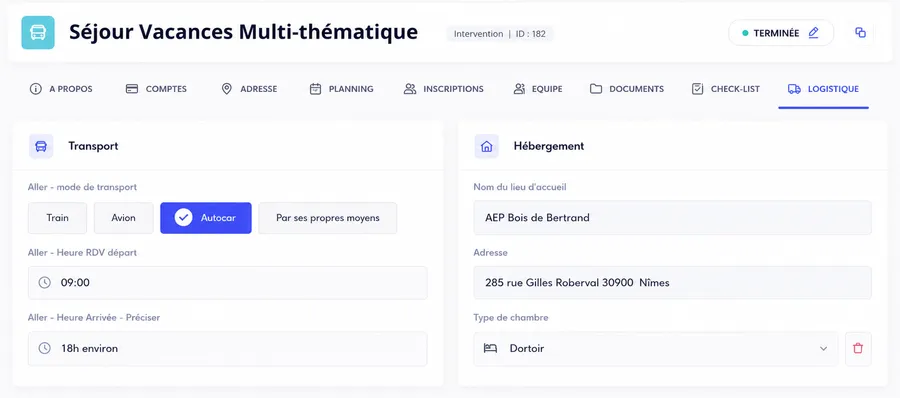Delete room type with the red trash icon
The height and width of the screenshot is (398, 900).
point(858,349)
